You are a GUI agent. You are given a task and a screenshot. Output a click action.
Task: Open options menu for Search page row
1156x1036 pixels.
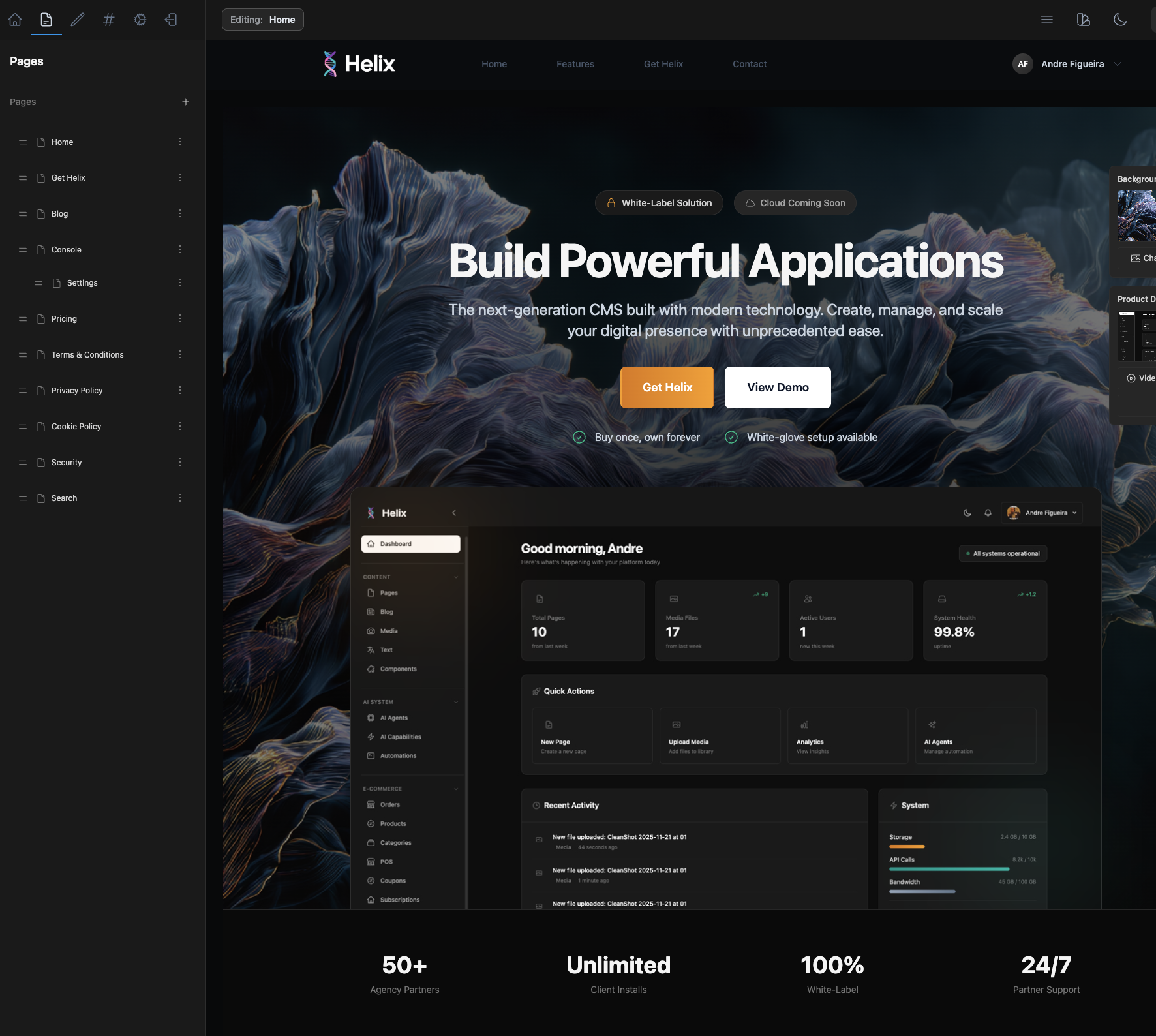[x=180, y=498]
